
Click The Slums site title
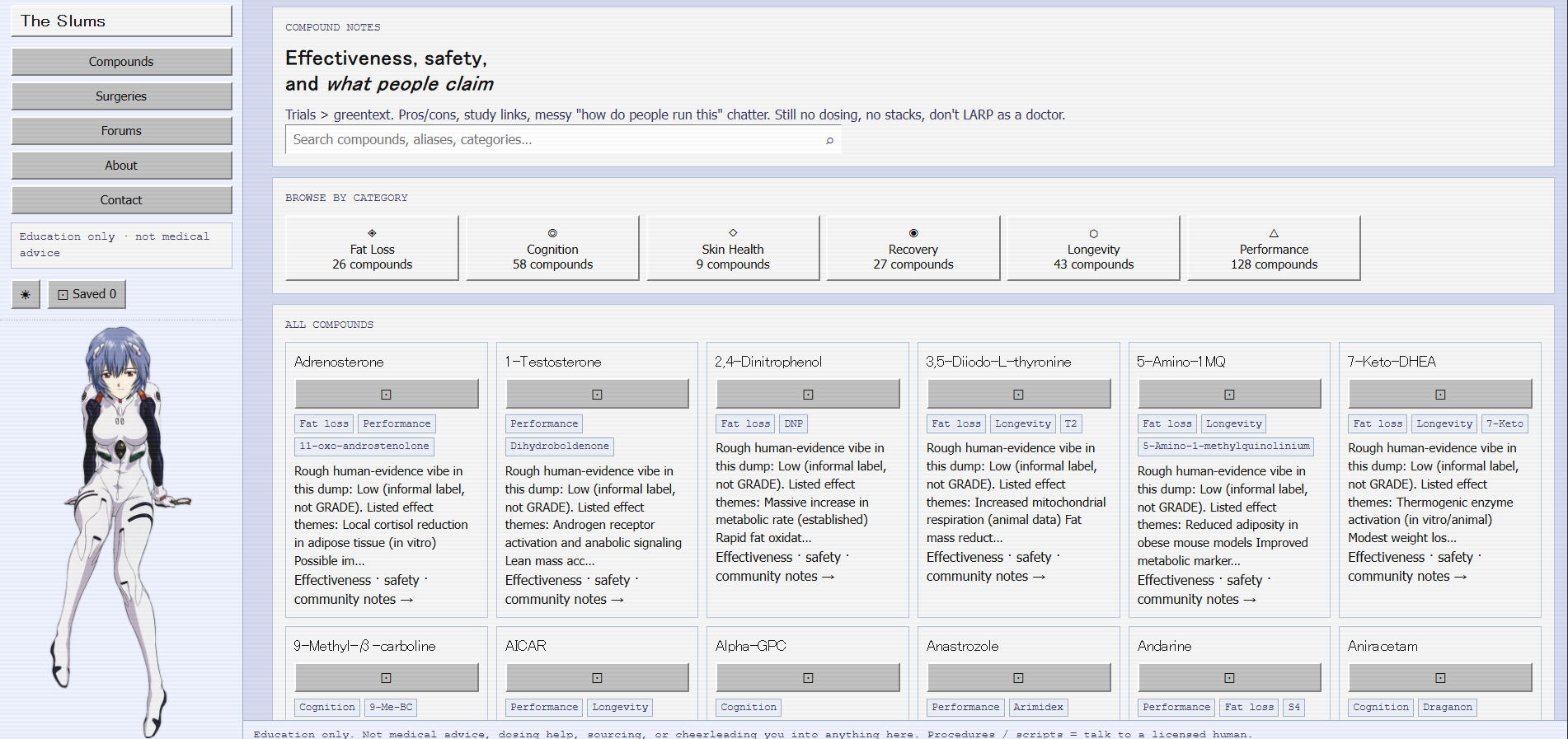(121, 21)
